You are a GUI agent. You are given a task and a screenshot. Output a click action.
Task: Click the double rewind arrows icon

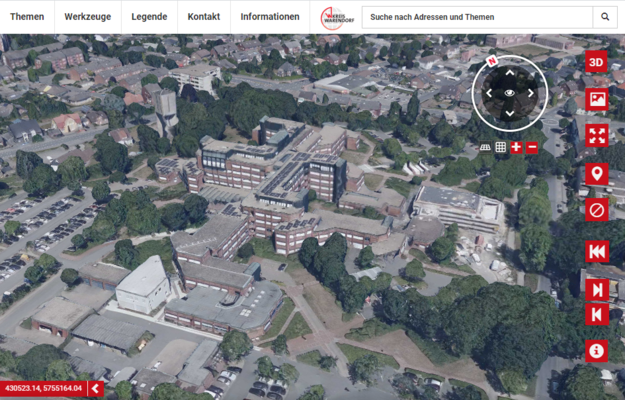tap(597, 251)
